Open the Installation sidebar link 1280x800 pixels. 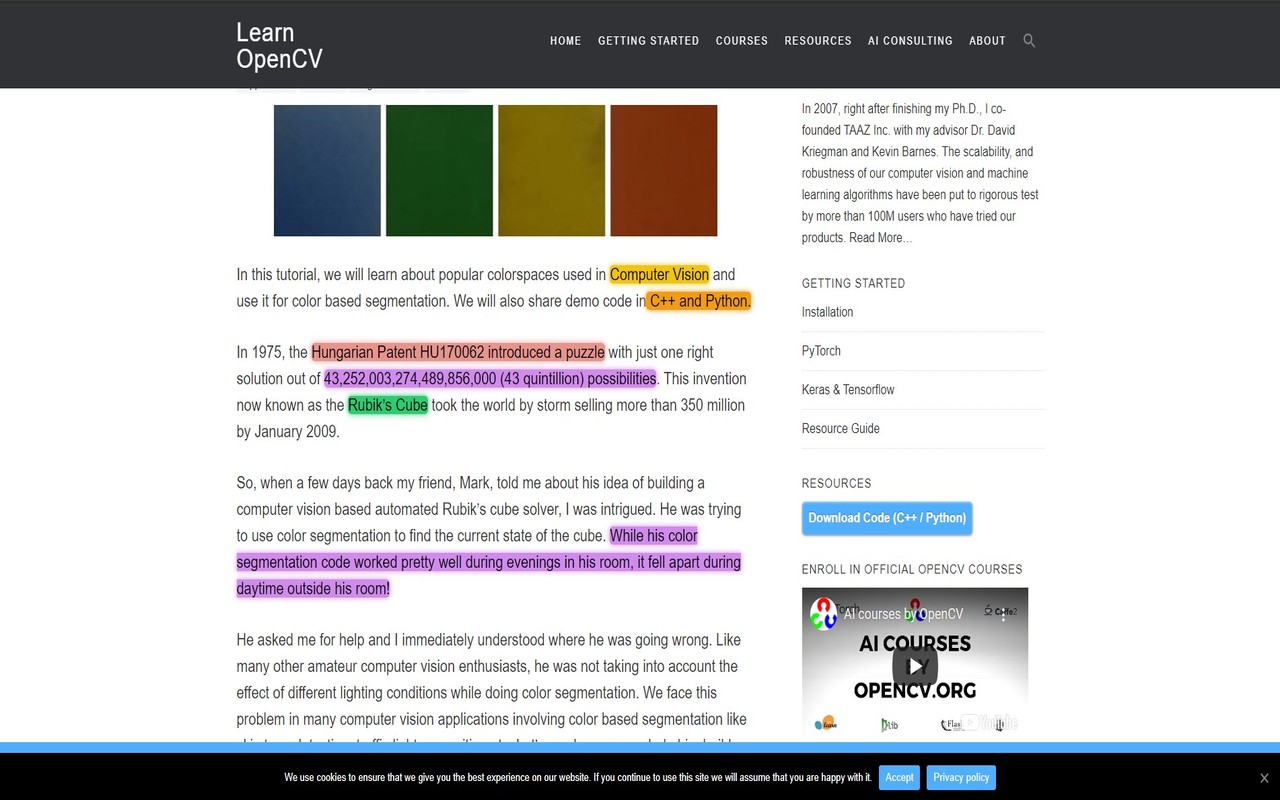coord(827,312)
